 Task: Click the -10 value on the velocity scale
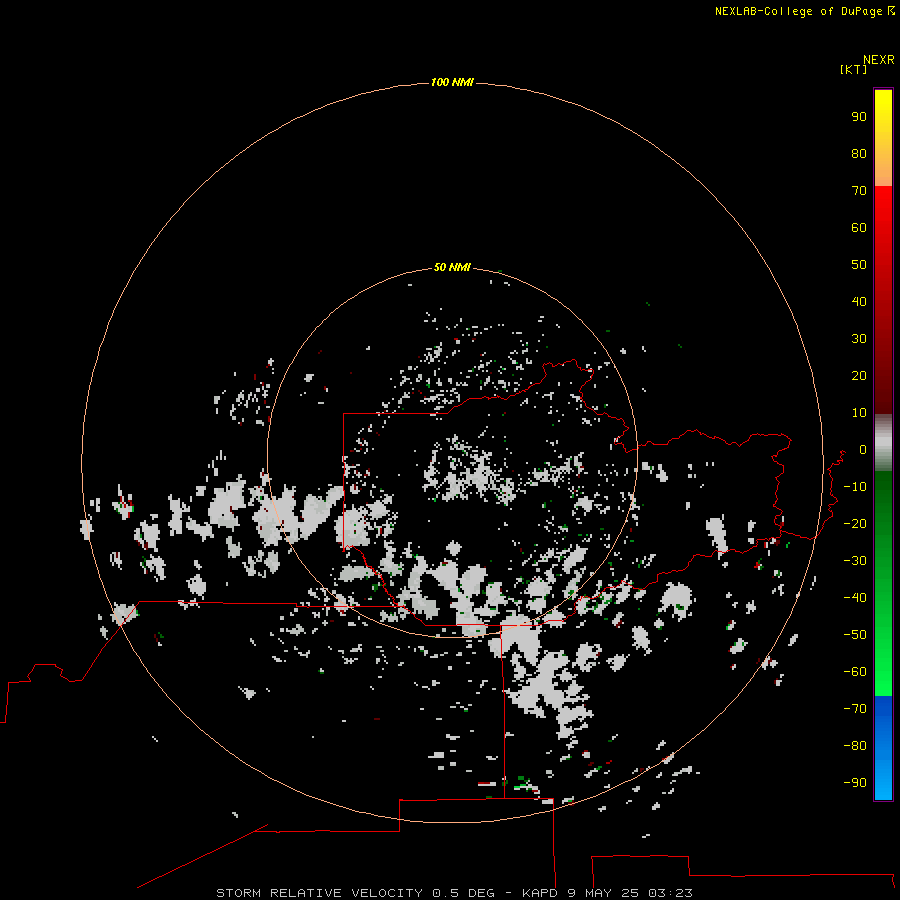tap(855, 487)
